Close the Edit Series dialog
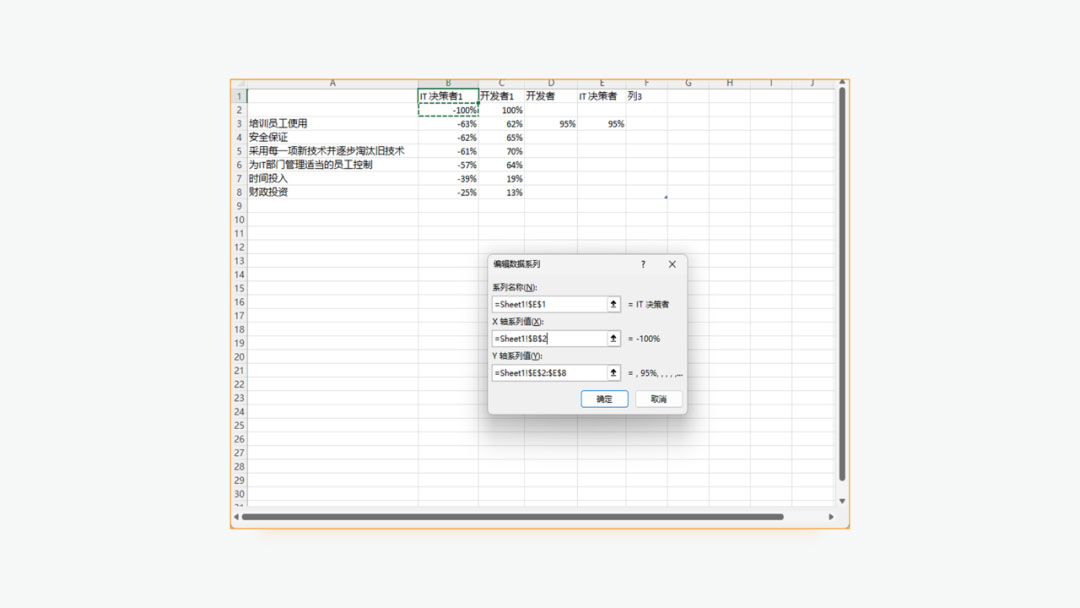 pos(672,264)
